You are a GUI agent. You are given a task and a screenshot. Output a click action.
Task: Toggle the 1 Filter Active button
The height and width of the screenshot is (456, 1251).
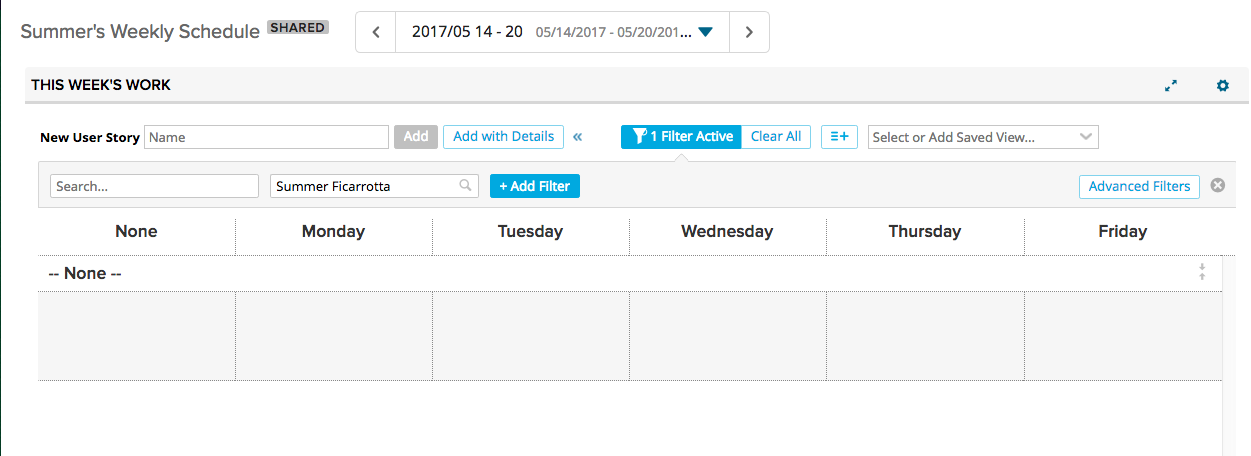681,137
